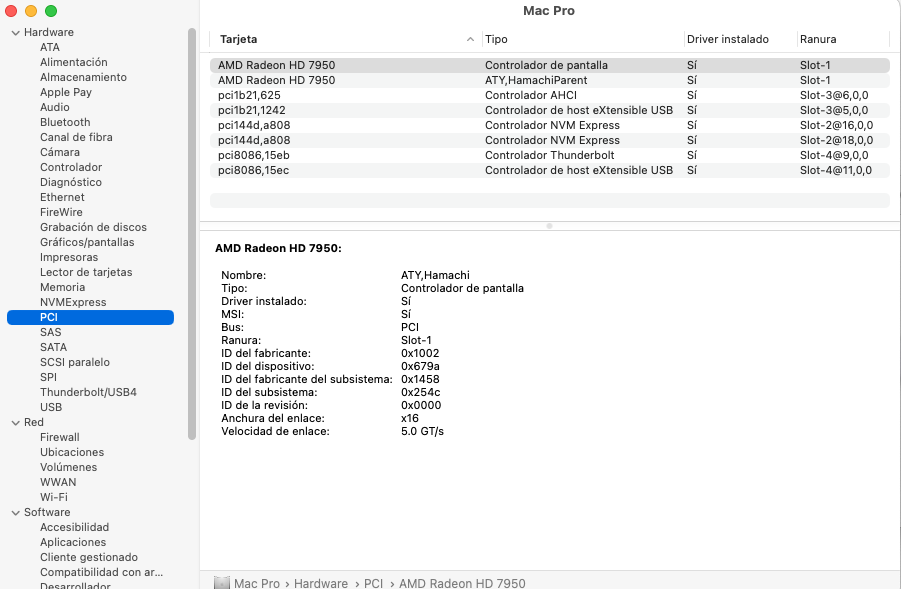Select Firewall under Red
The height and width of the screenshot is (589, 901).
[60, 437]
